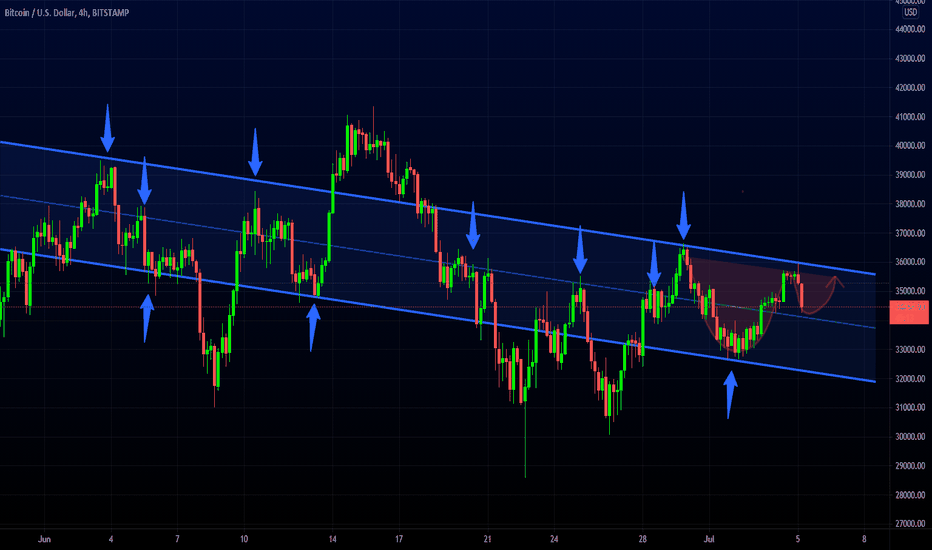Viewport: 932px width, 550px height.
Task: Click the 40000.00 price axis label
Action: 910,146
